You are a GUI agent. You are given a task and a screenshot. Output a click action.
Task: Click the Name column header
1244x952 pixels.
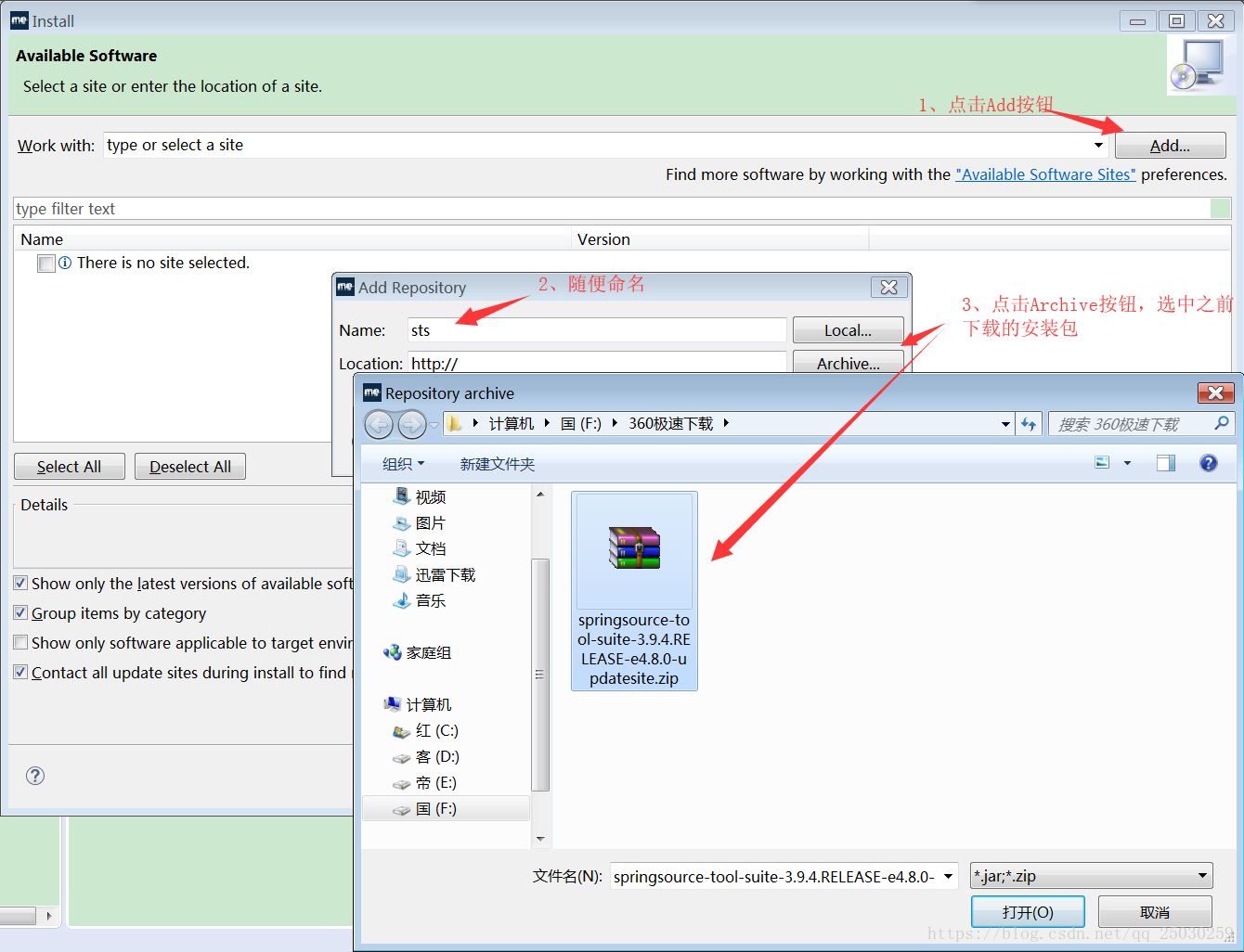pos(293,239)
